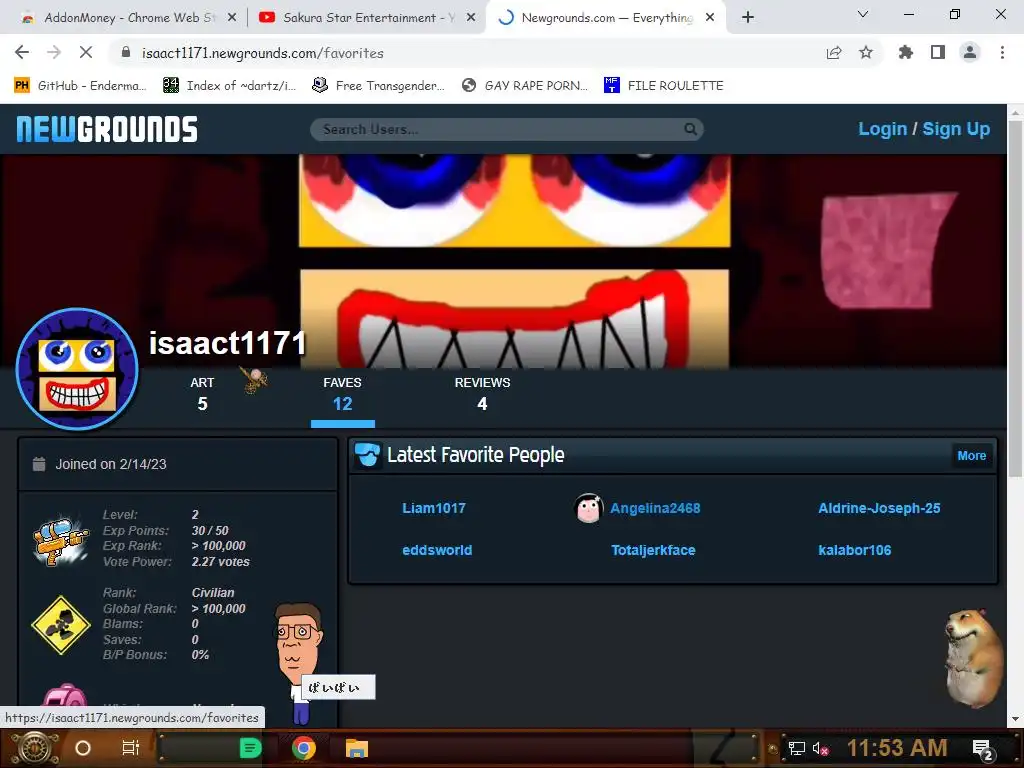
Task: Click the 11:53 AM taskbar clock
Action: click(x=897, y=748)
